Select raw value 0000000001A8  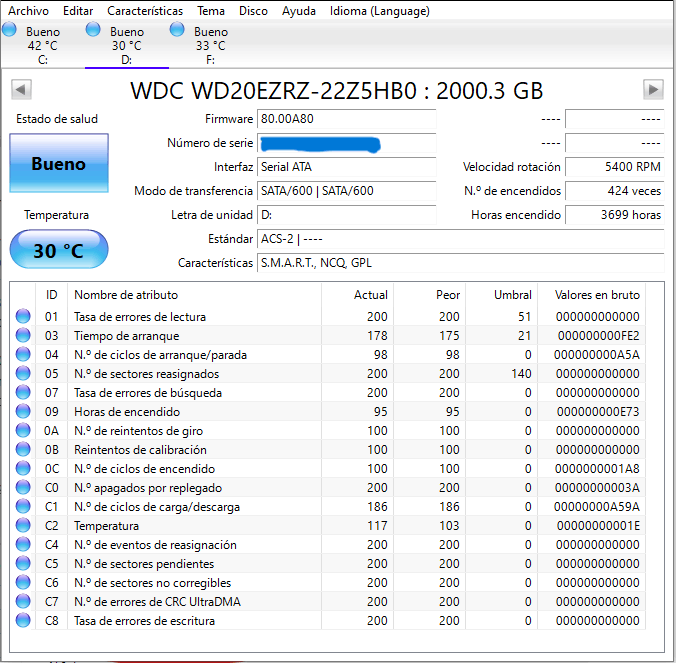click(597, 469)
